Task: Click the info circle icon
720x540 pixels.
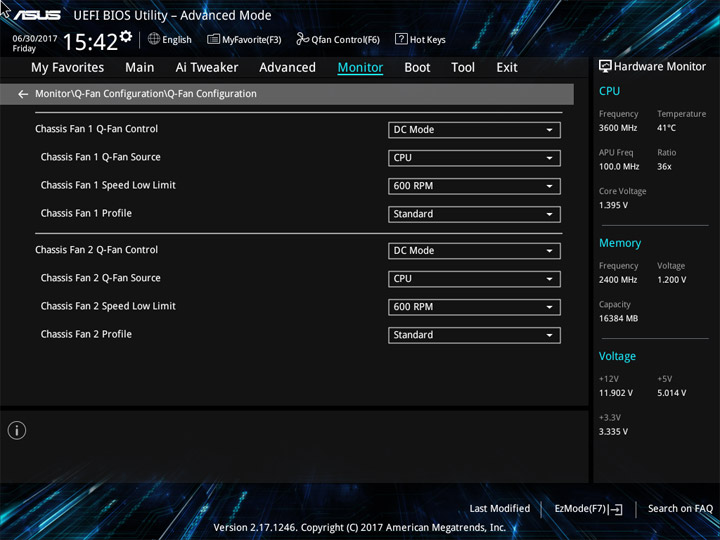Action: pos(17,431)
